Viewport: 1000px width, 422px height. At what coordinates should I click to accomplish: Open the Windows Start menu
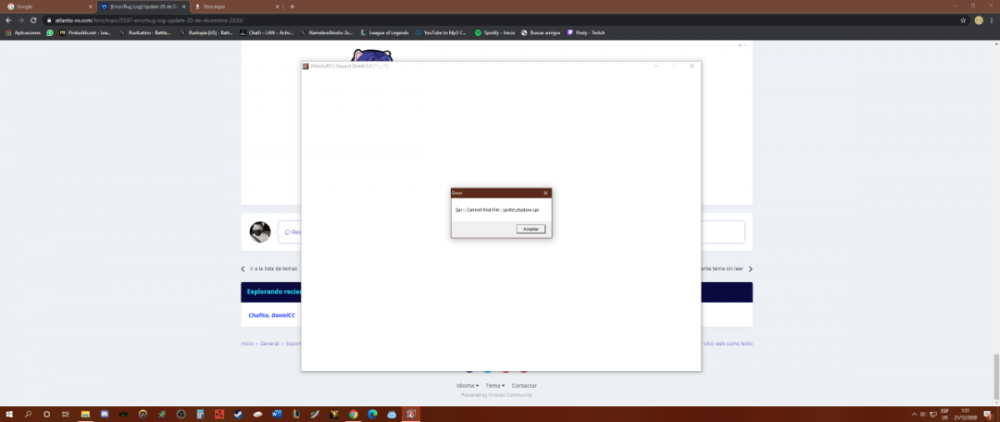(x=8, y=414)
